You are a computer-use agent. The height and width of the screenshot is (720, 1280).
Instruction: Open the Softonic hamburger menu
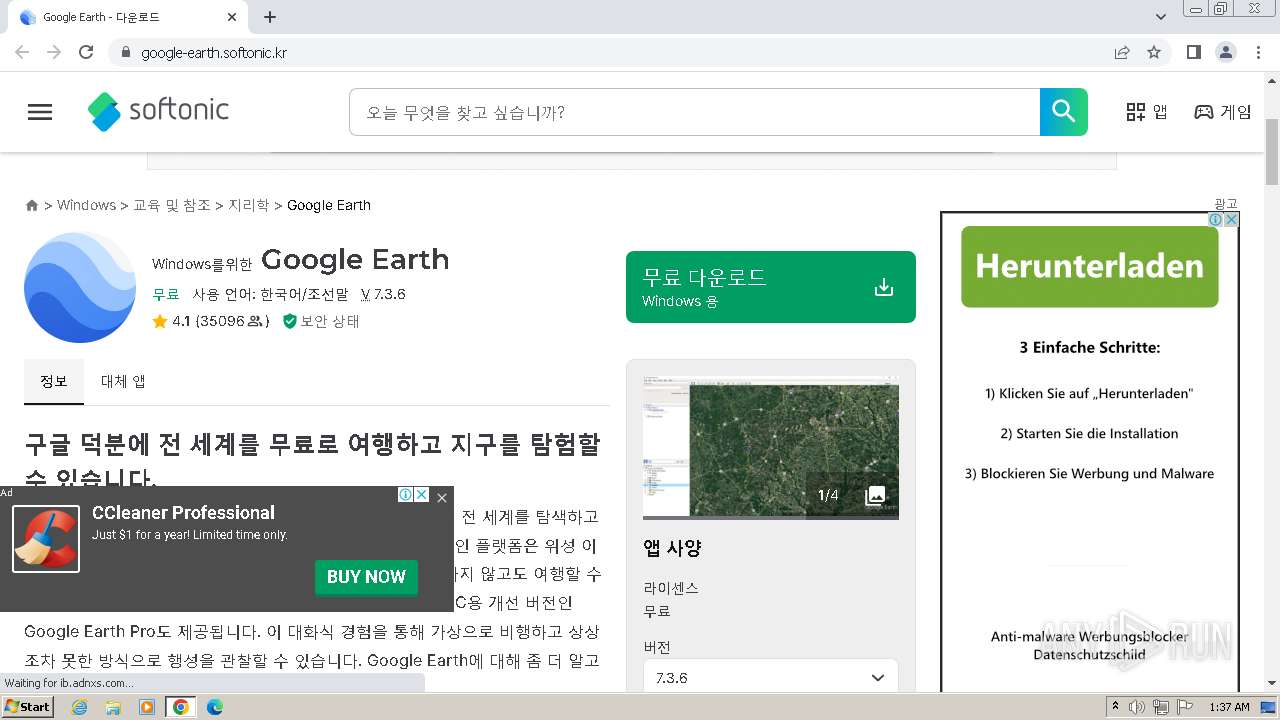pos(40,112)
